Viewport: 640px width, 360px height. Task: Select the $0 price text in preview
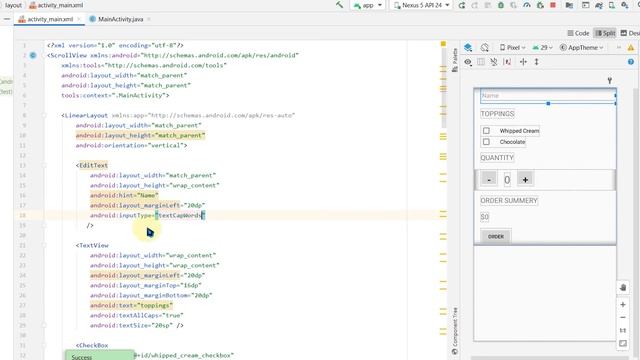point(484,217)
